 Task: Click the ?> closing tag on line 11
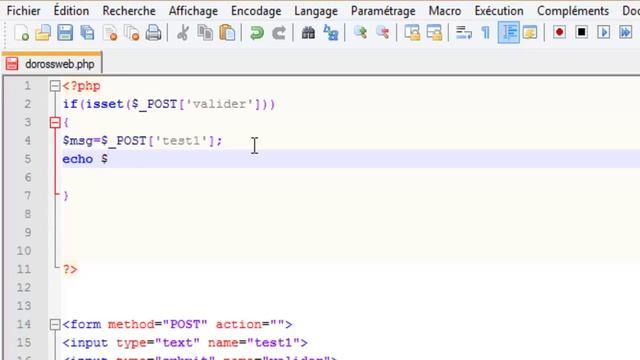(x=70, y=269)
